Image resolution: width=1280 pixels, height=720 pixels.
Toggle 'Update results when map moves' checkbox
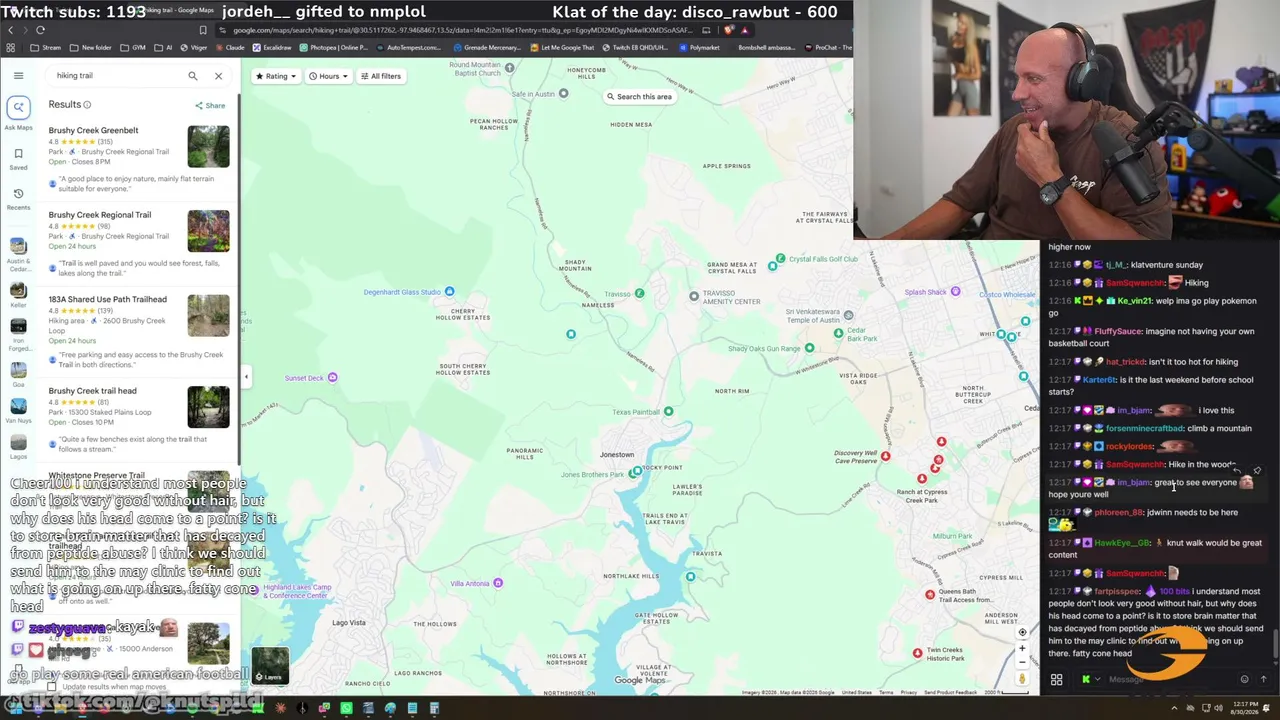point(52,687)
